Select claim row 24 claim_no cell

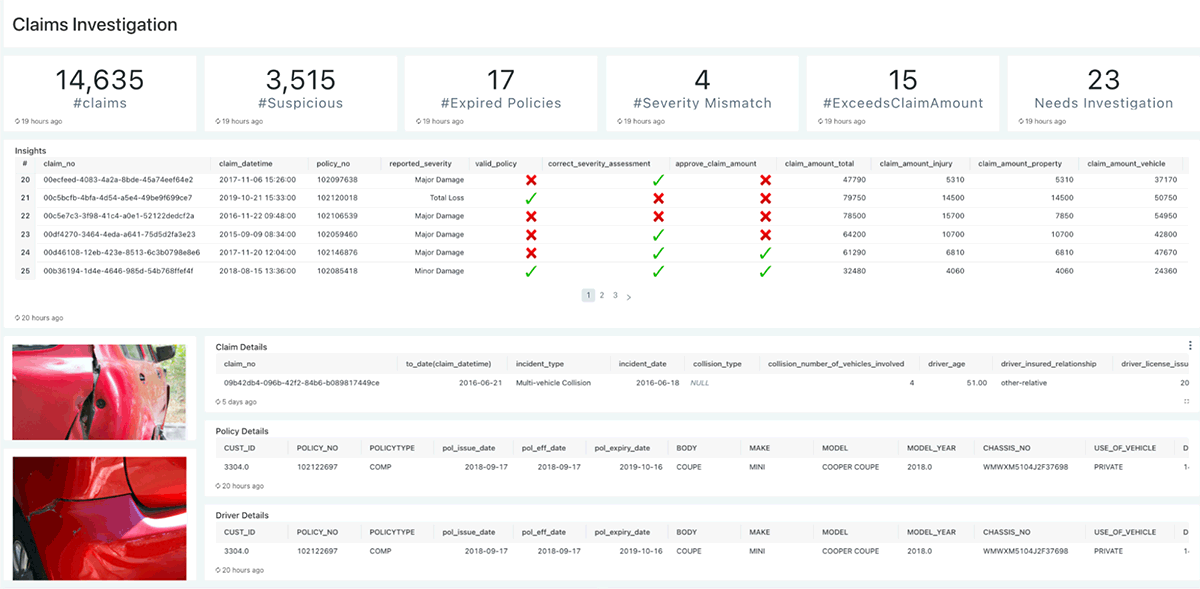pos(122,253)
